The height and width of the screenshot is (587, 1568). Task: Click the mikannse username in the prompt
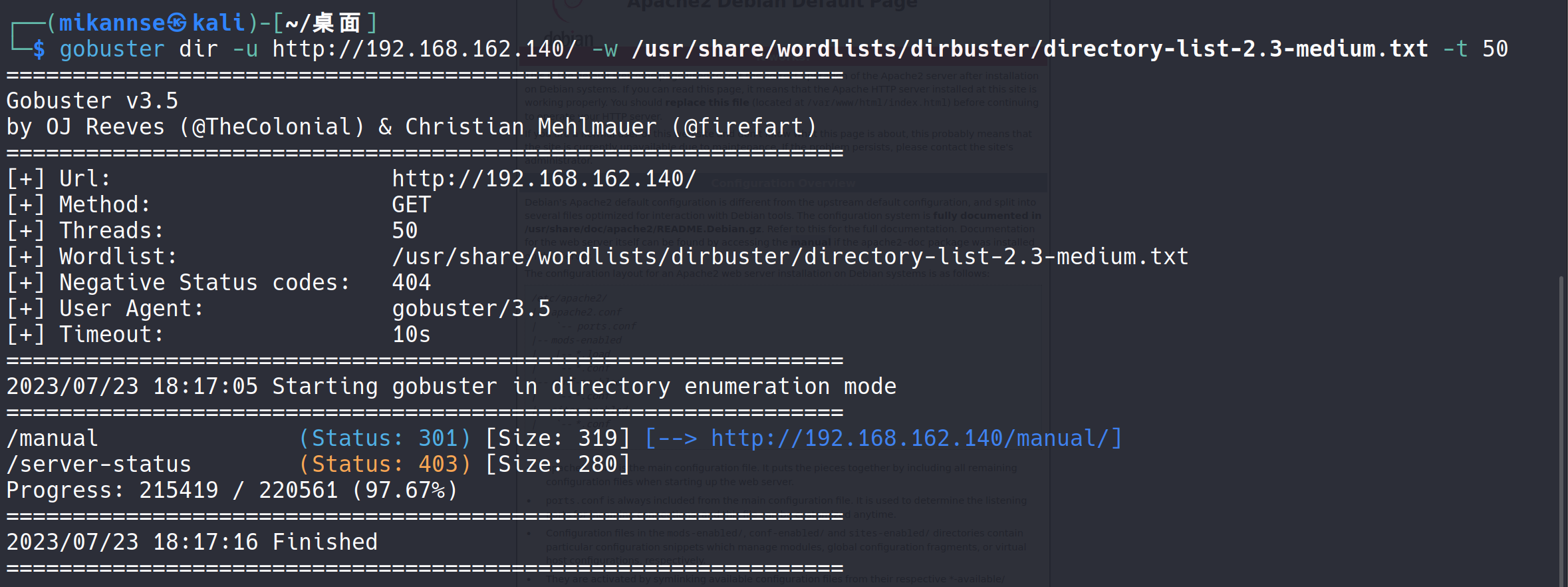(112, 23)
